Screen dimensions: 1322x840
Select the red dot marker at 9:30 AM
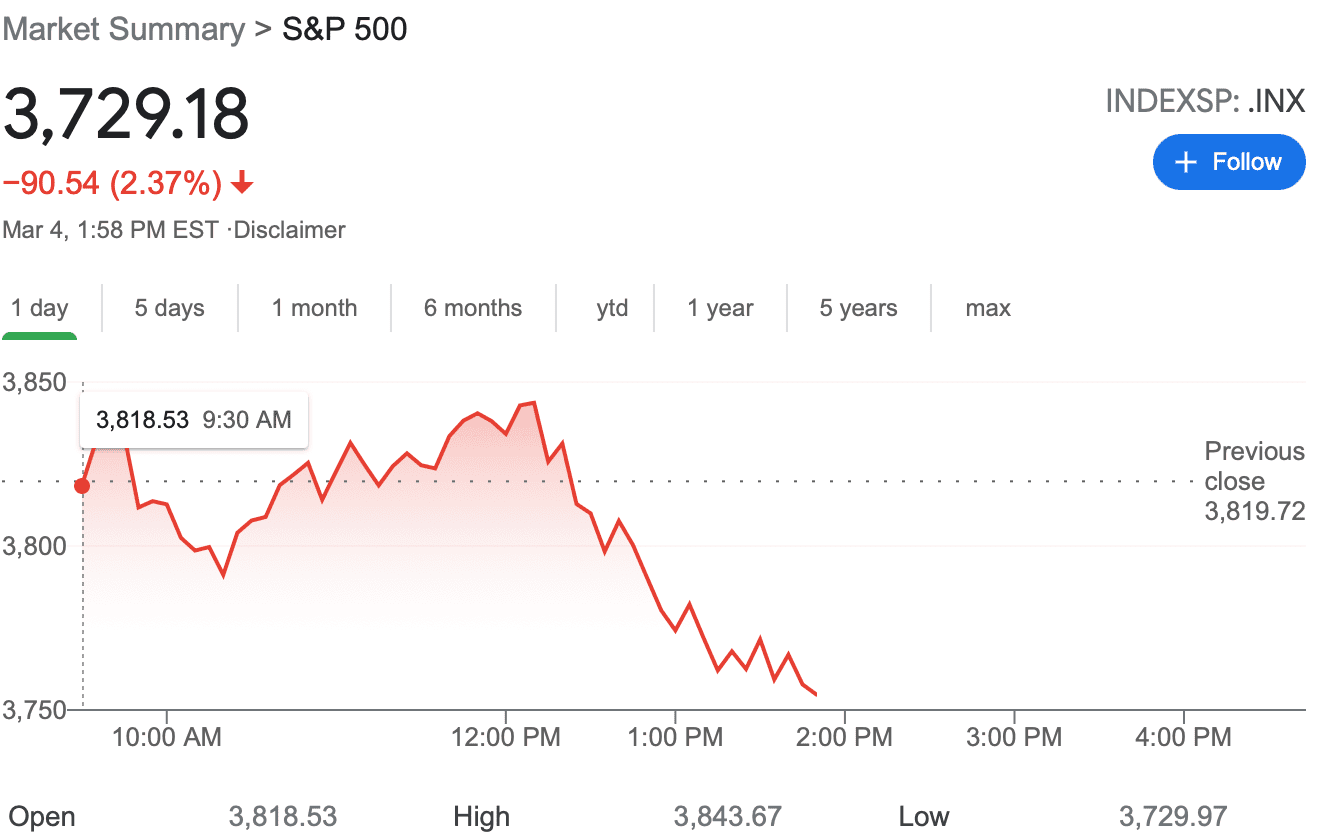[x=82, y=485]
